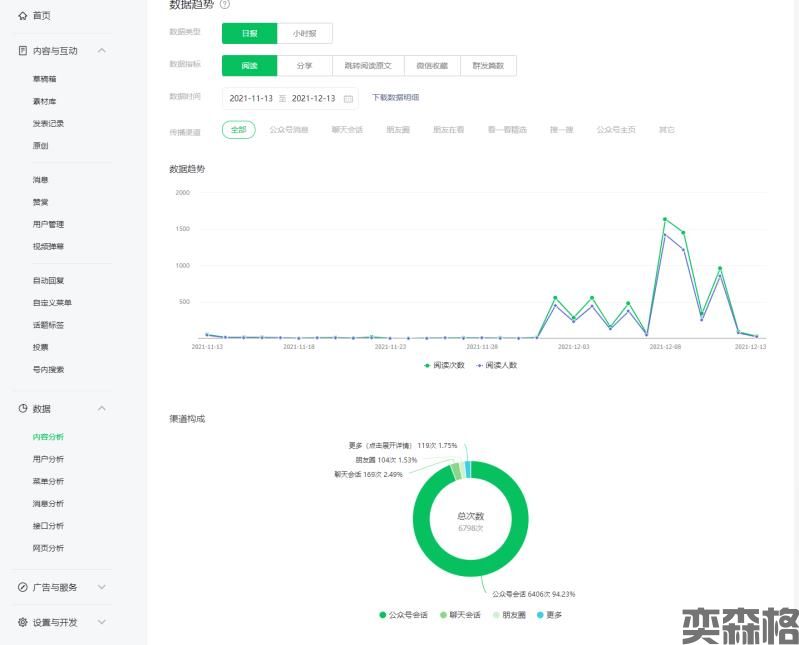This screenshot has height=645, width=799.
Task: Go to 草稿箱 in the sidebar
Action: click(44, 78)
